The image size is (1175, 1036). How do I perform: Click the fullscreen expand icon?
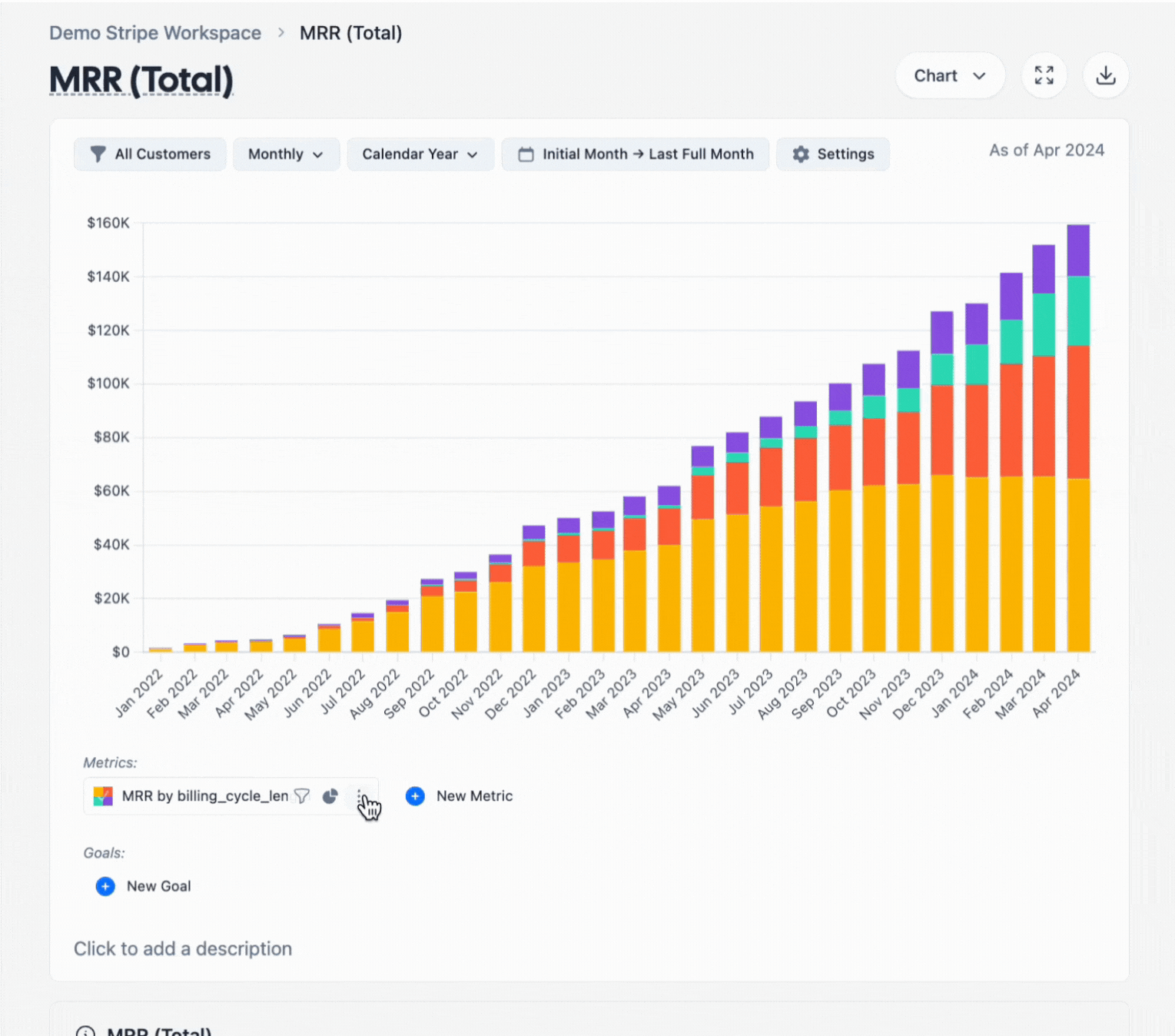[x=1044, y=75]
